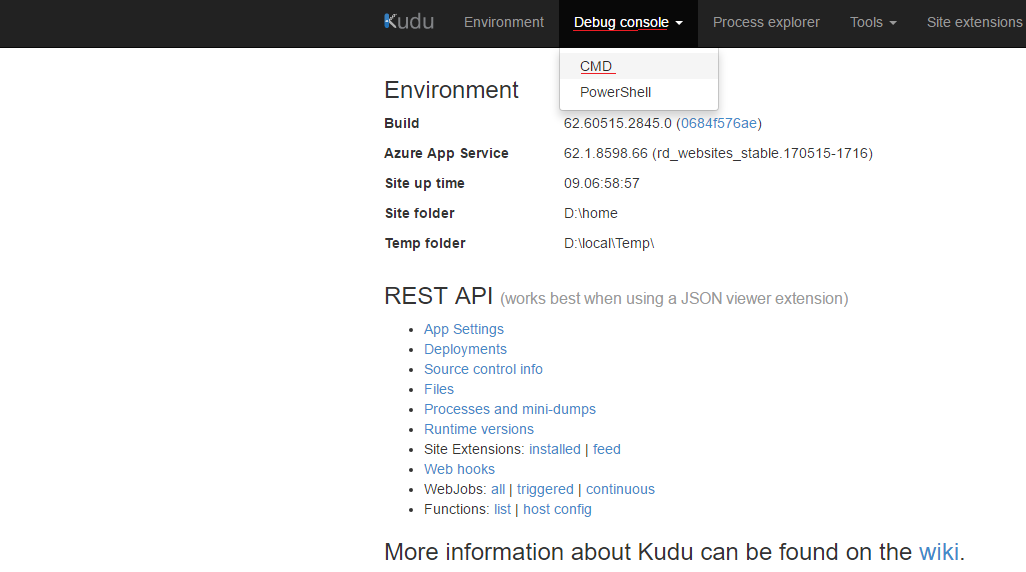The height and width of the screenshot is (572, 1026).
Task: Expand the Tools dropdown menu
Action: (x=873, y=22)
